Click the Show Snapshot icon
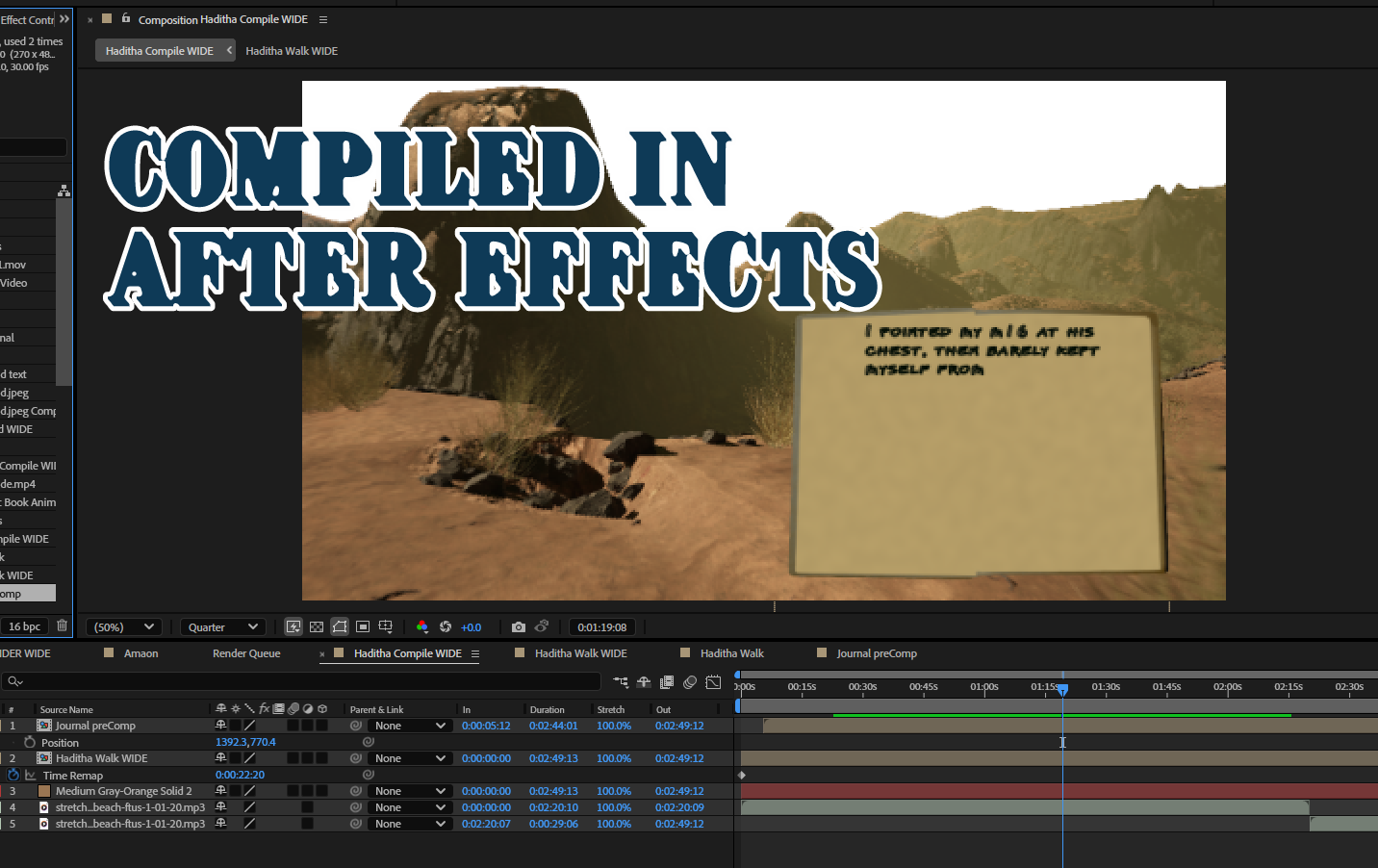This screenshot has width=1378, height=868. pyautogui.click(x=542, y=626)
